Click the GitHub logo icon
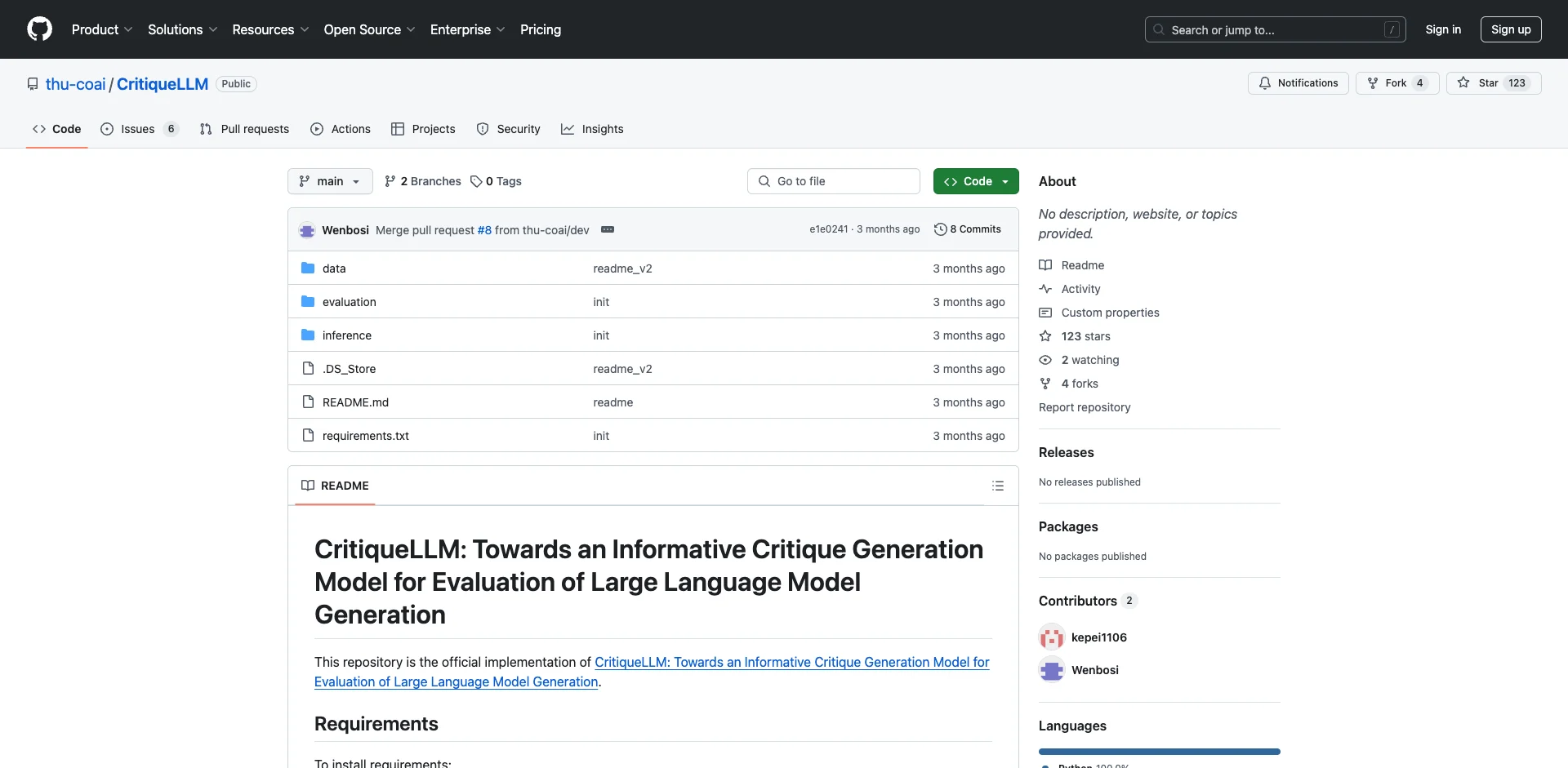Viewport: 1568px width, 768px height. (x=39, y=29)
